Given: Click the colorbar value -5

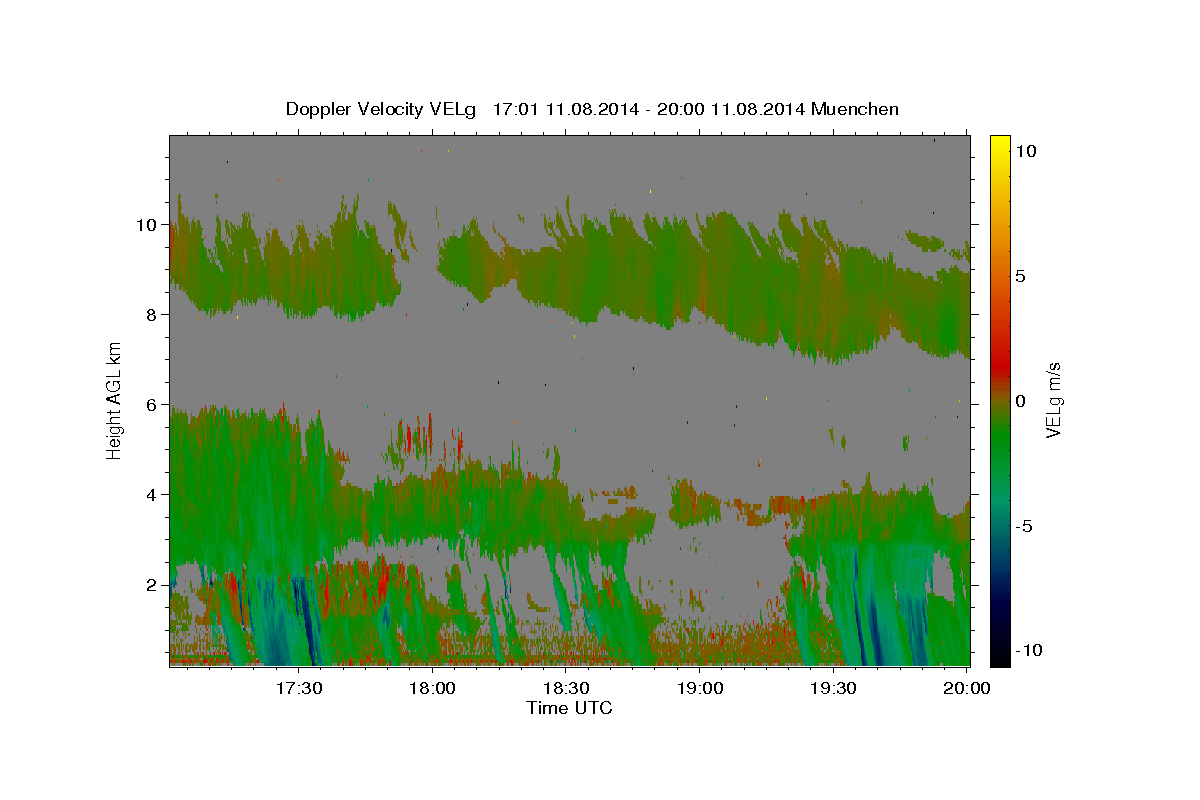Looking at the screenshot, I should (x=1024, y=526).
